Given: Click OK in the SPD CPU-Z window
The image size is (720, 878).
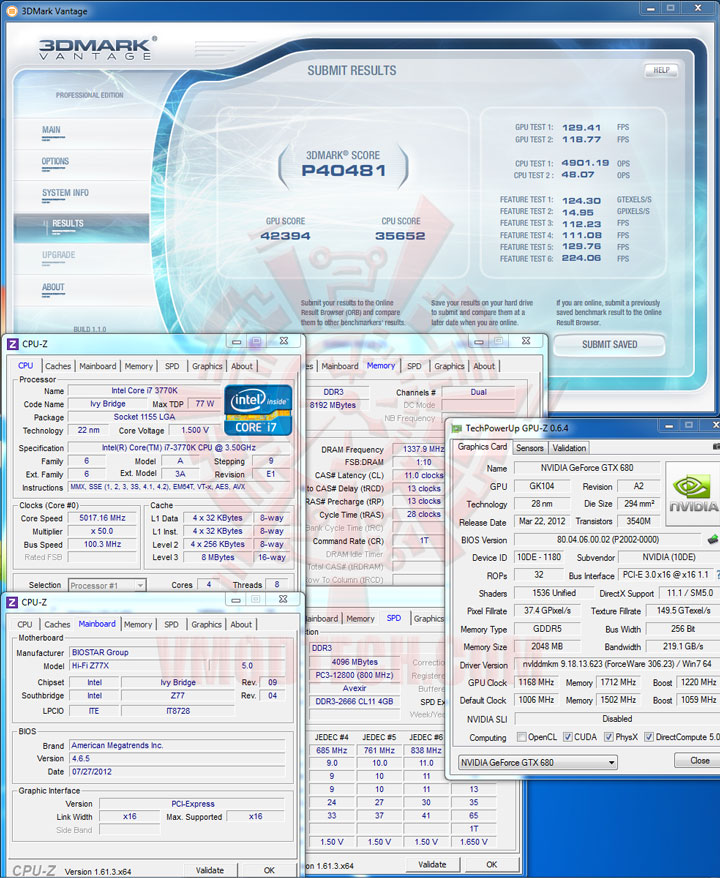Looking at the screenshot, I should coord(491,864).
